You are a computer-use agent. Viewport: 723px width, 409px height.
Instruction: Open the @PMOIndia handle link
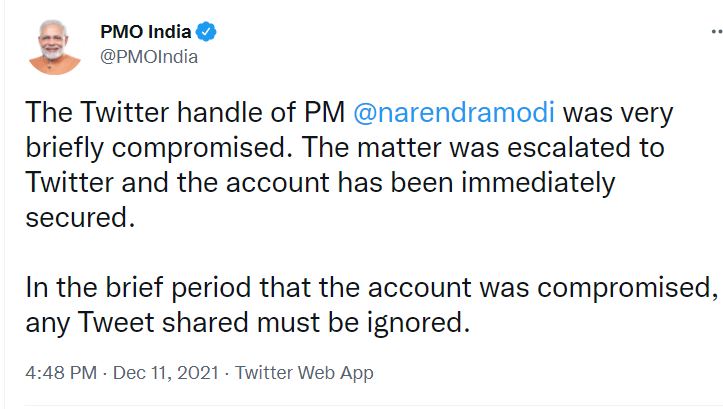click(149, 56)
